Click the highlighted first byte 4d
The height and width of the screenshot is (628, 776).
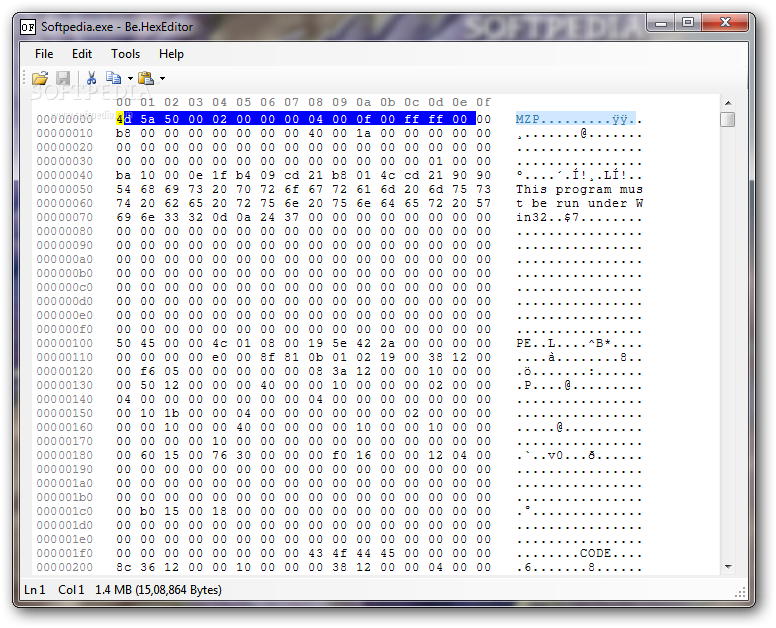pos(124,119)
